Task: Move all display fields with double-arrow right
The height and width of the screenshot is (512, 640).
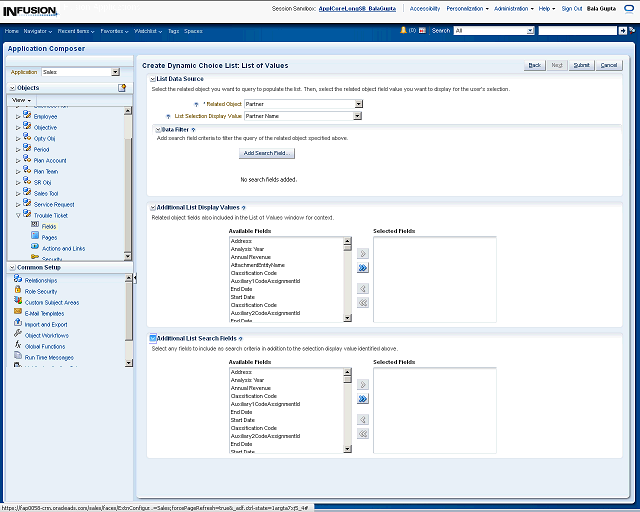Action: pyautogui.click(x=363, y=268)
